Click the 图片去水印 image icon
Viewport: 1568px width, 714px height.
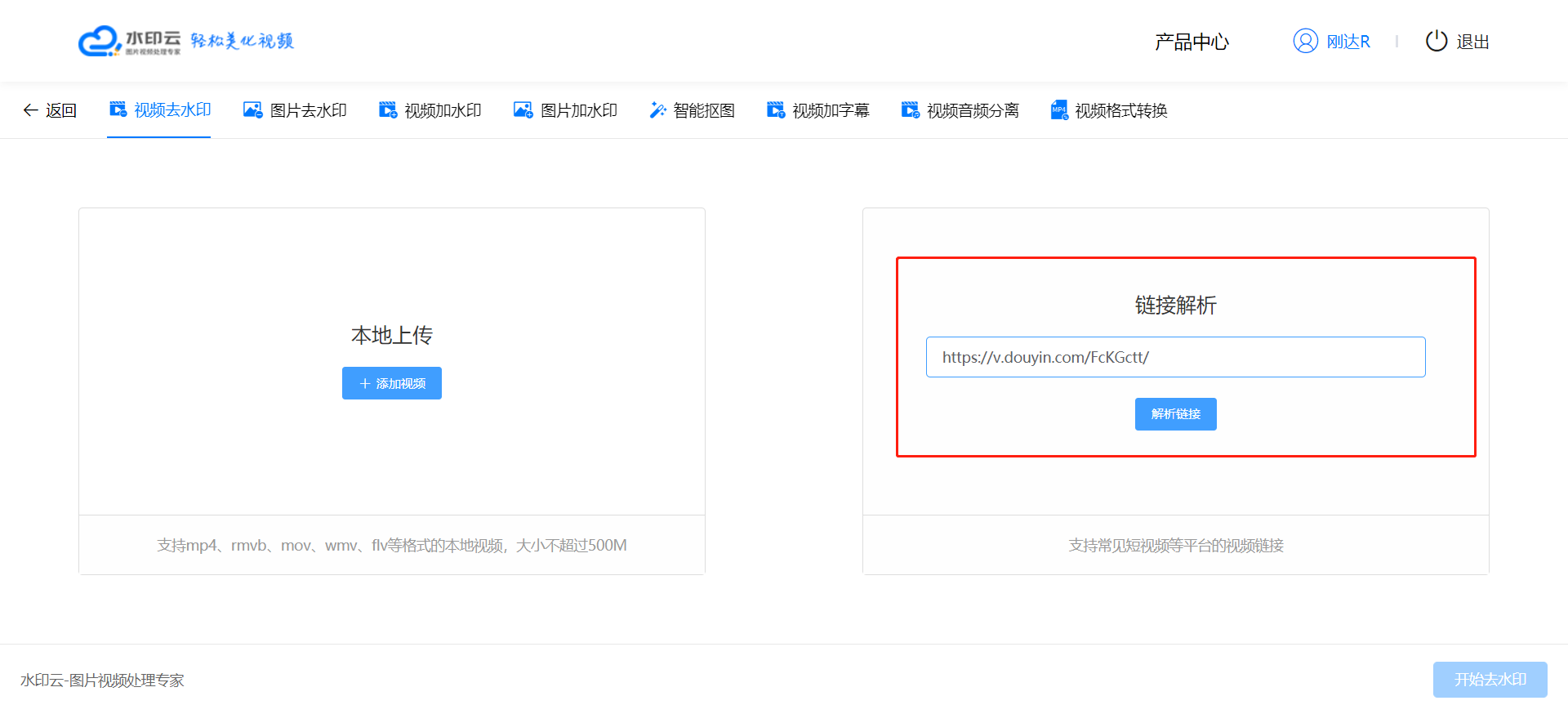coord(253,109)
